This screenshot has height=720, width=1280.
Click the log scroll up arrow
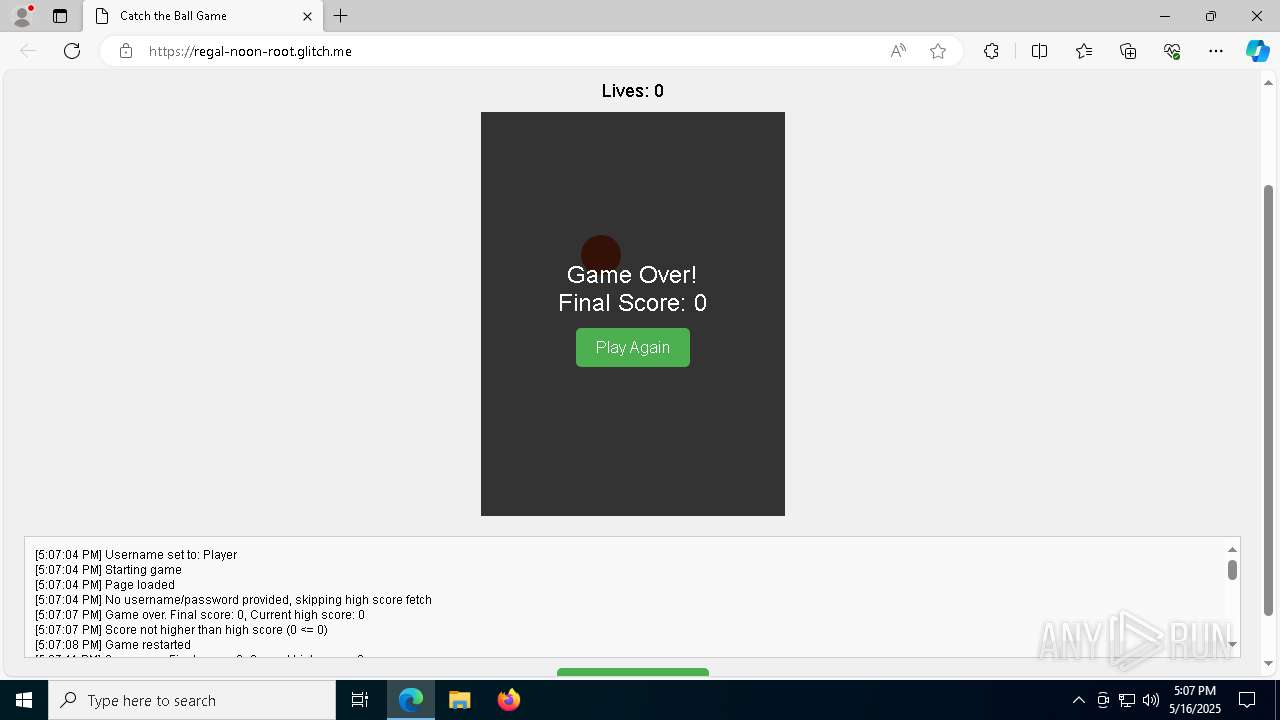tap(1232, 549)
